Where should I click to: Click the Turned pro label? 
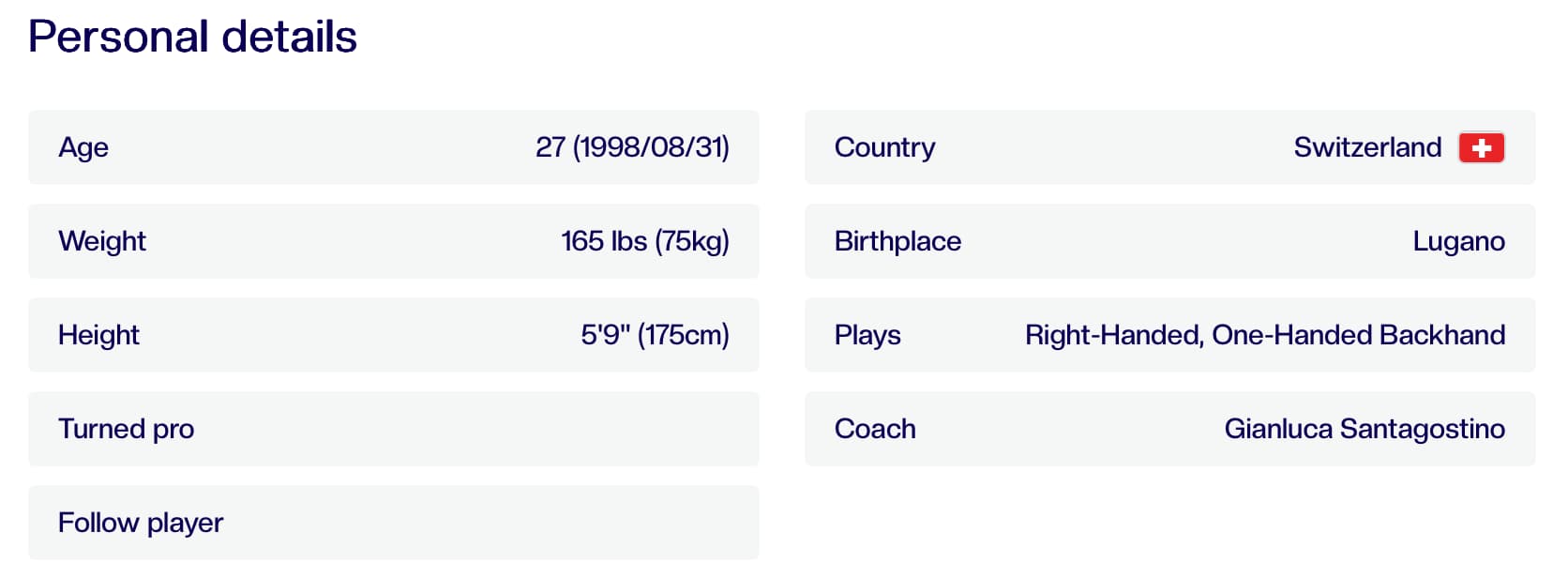tap(126, 429)
